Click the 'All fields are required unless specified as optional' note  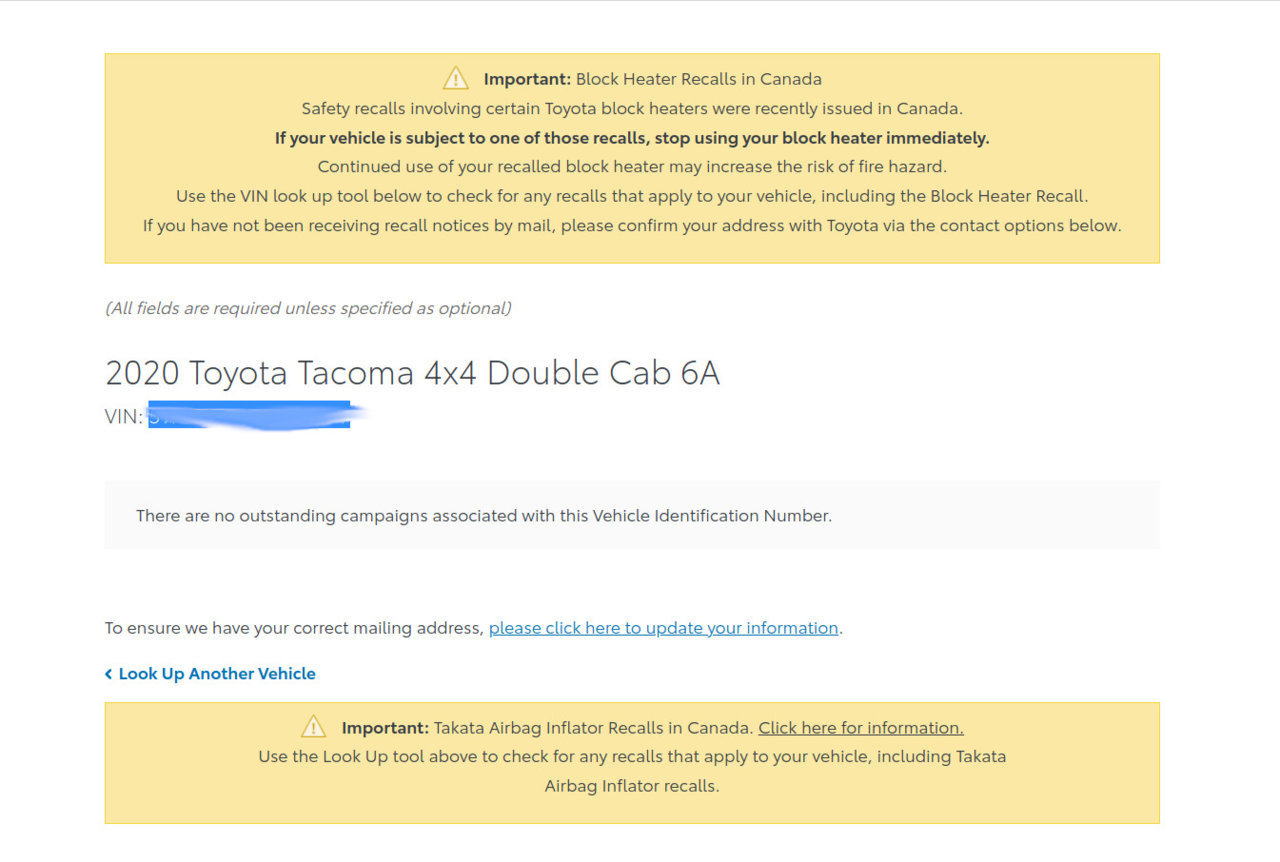tap(308, 308)
